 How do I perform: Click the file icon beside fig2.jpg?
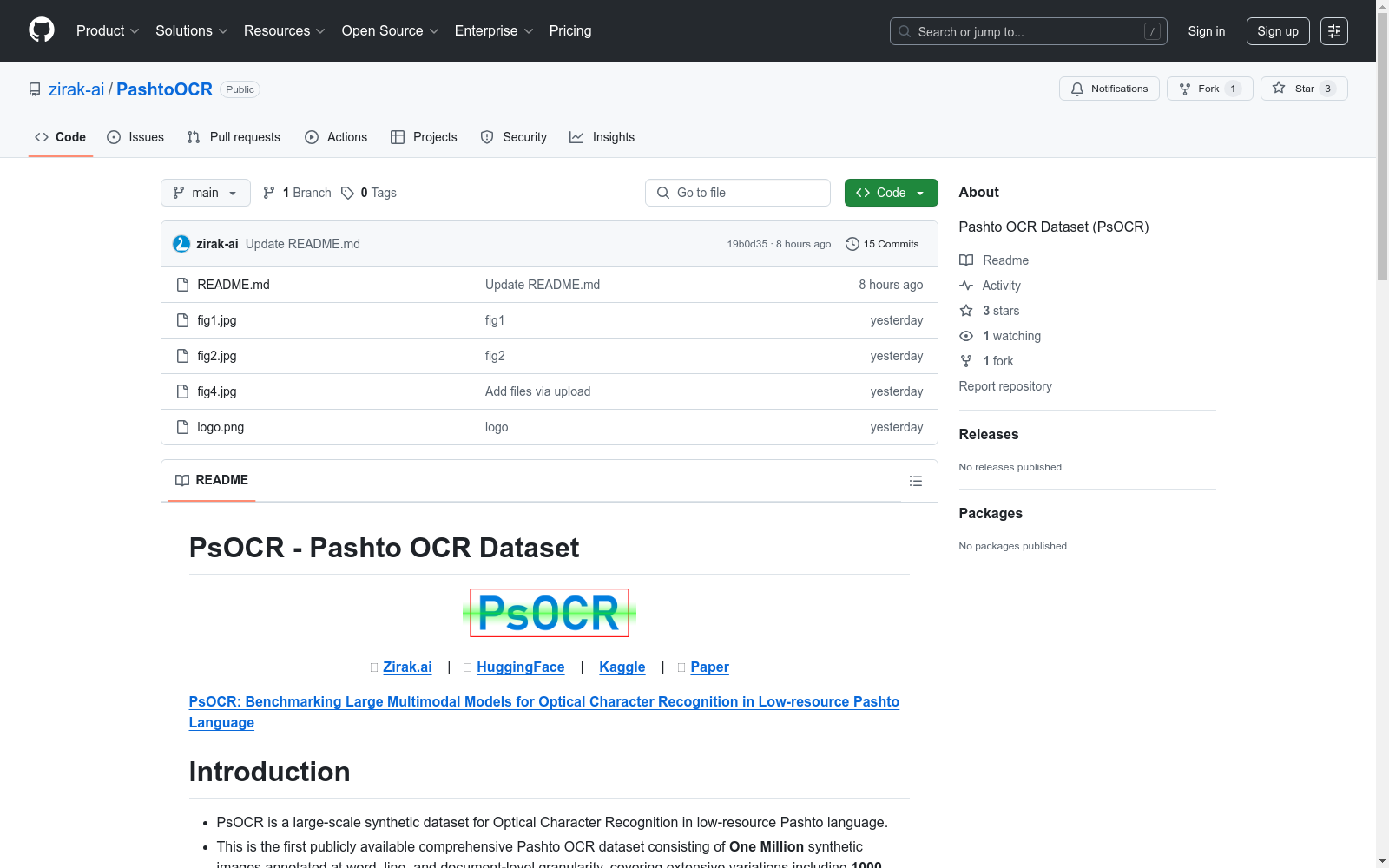[182, 356]
